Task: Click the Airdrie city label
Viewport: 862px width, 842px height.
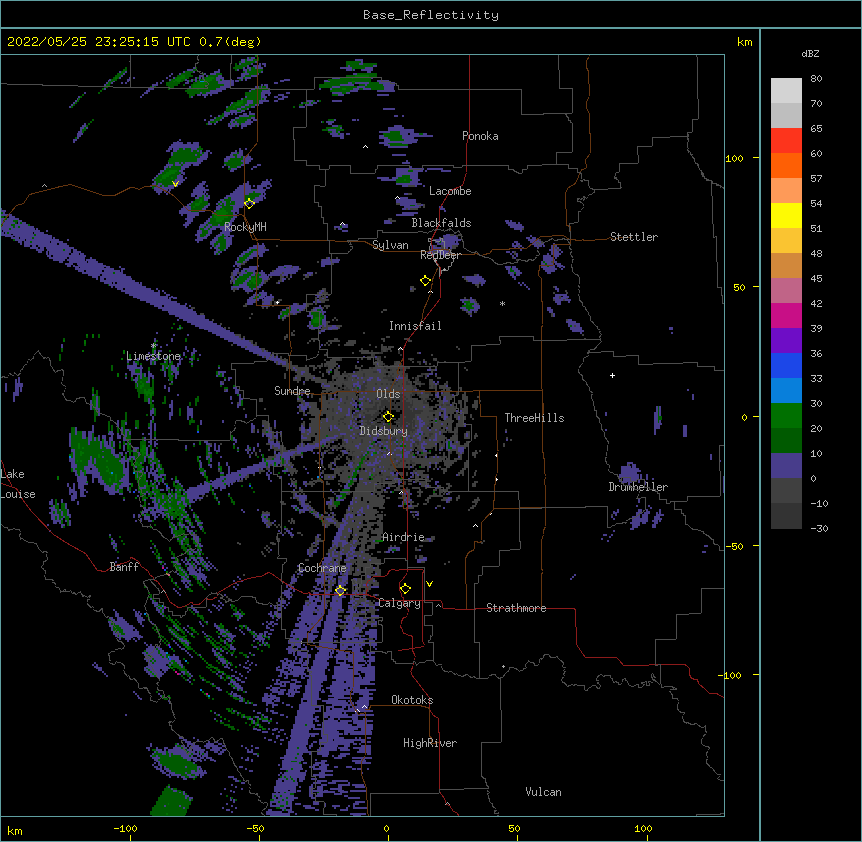Action: [404, 537]
